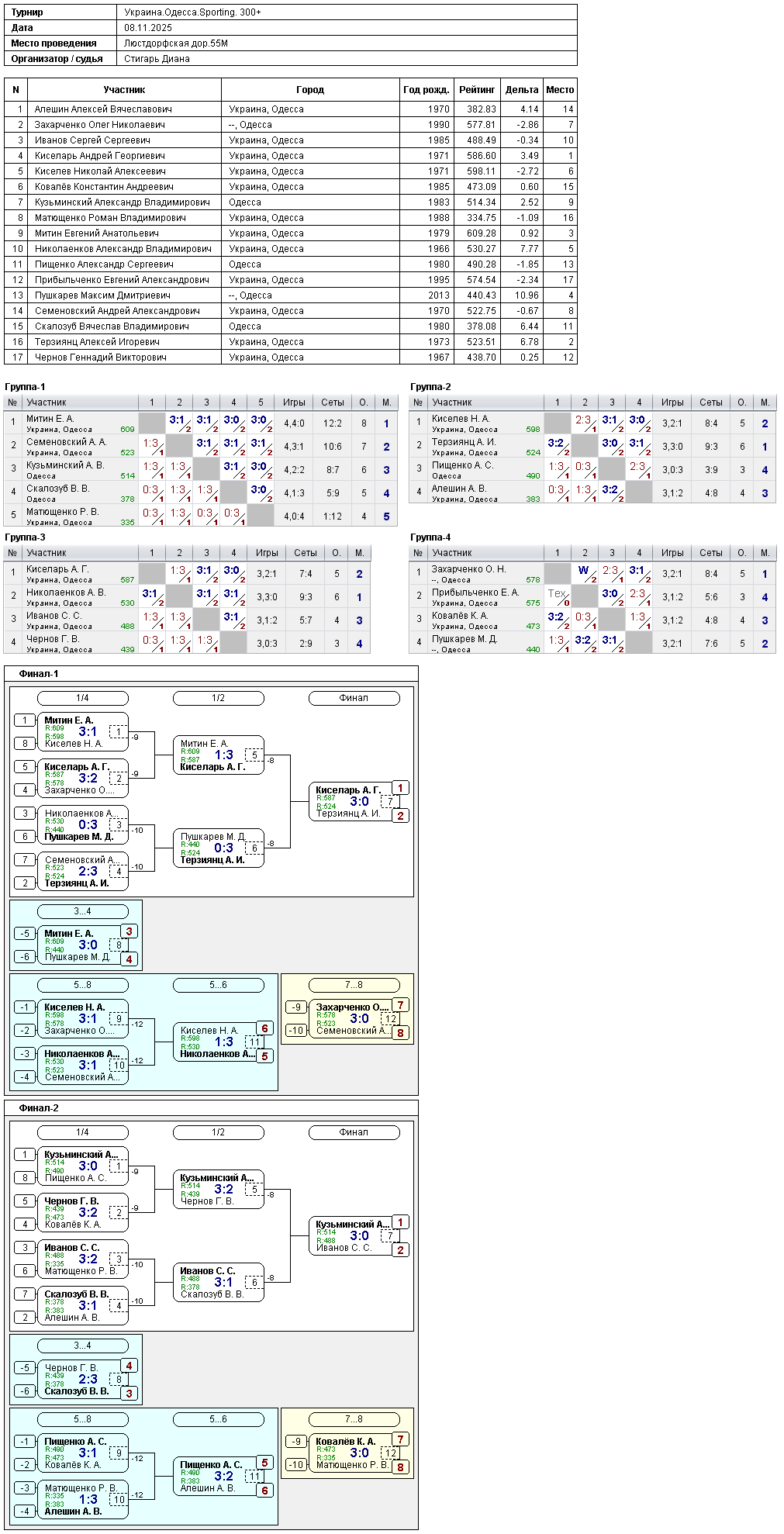
Task: Click final score 3:0 Киселарь vs Терзиянц
Action: coord(359,801)
